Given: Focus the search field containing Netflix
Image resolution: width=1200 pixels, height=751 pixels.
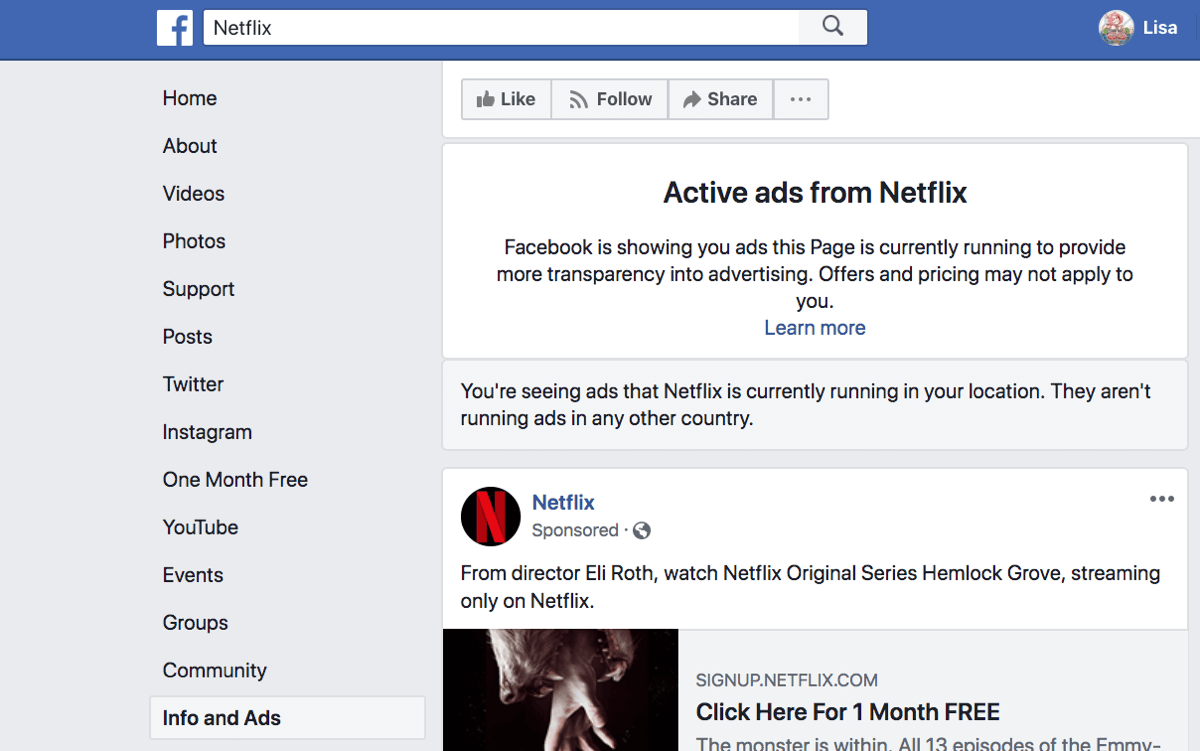Looking at the screenshot, I should tap(501, 28).
